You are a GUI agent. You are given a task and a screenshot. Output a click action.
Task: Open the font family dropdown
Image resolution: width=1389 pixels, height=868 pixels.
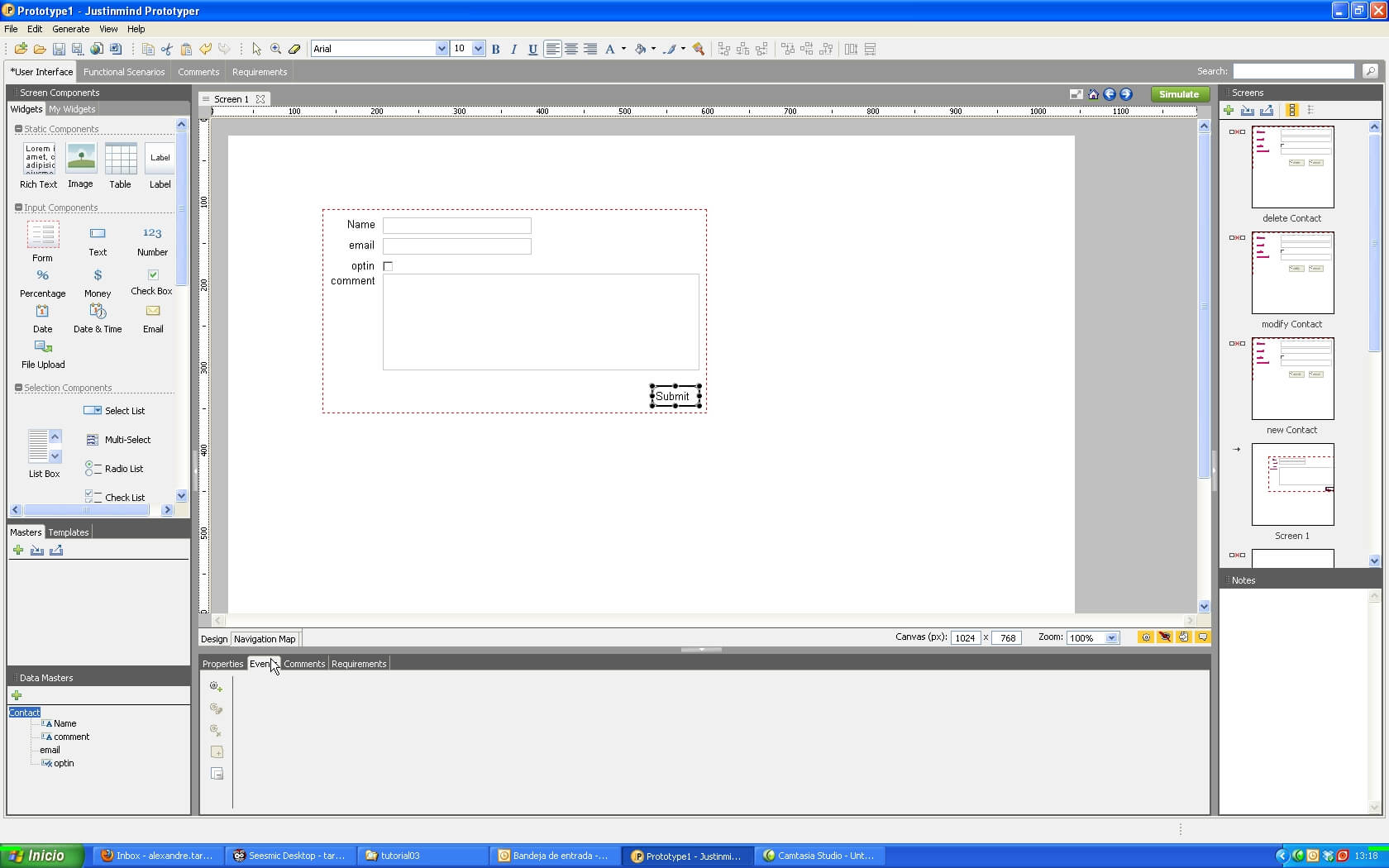click(x=441, y=48)
